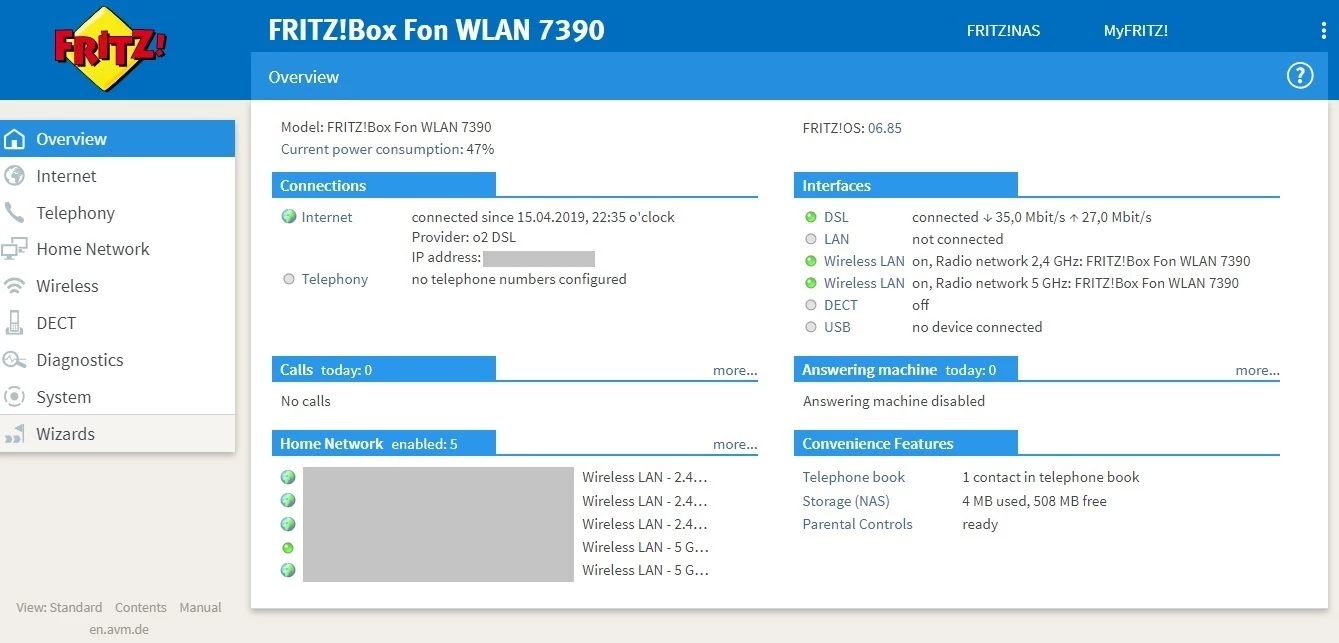The height and width of the screenshot is (643, 1339).
Task: Click 'Provider: o2 DSL' text
Action: (x=464, y=238)
